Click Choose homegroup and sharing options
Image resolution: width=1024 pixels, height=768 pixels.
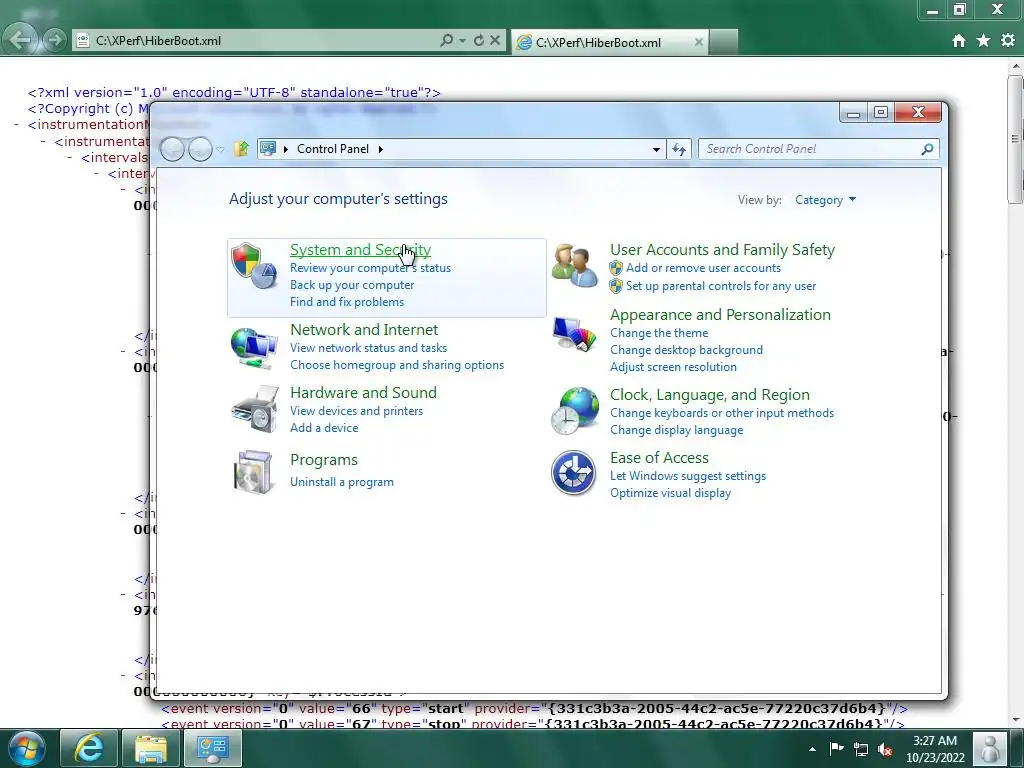point(397,365)
